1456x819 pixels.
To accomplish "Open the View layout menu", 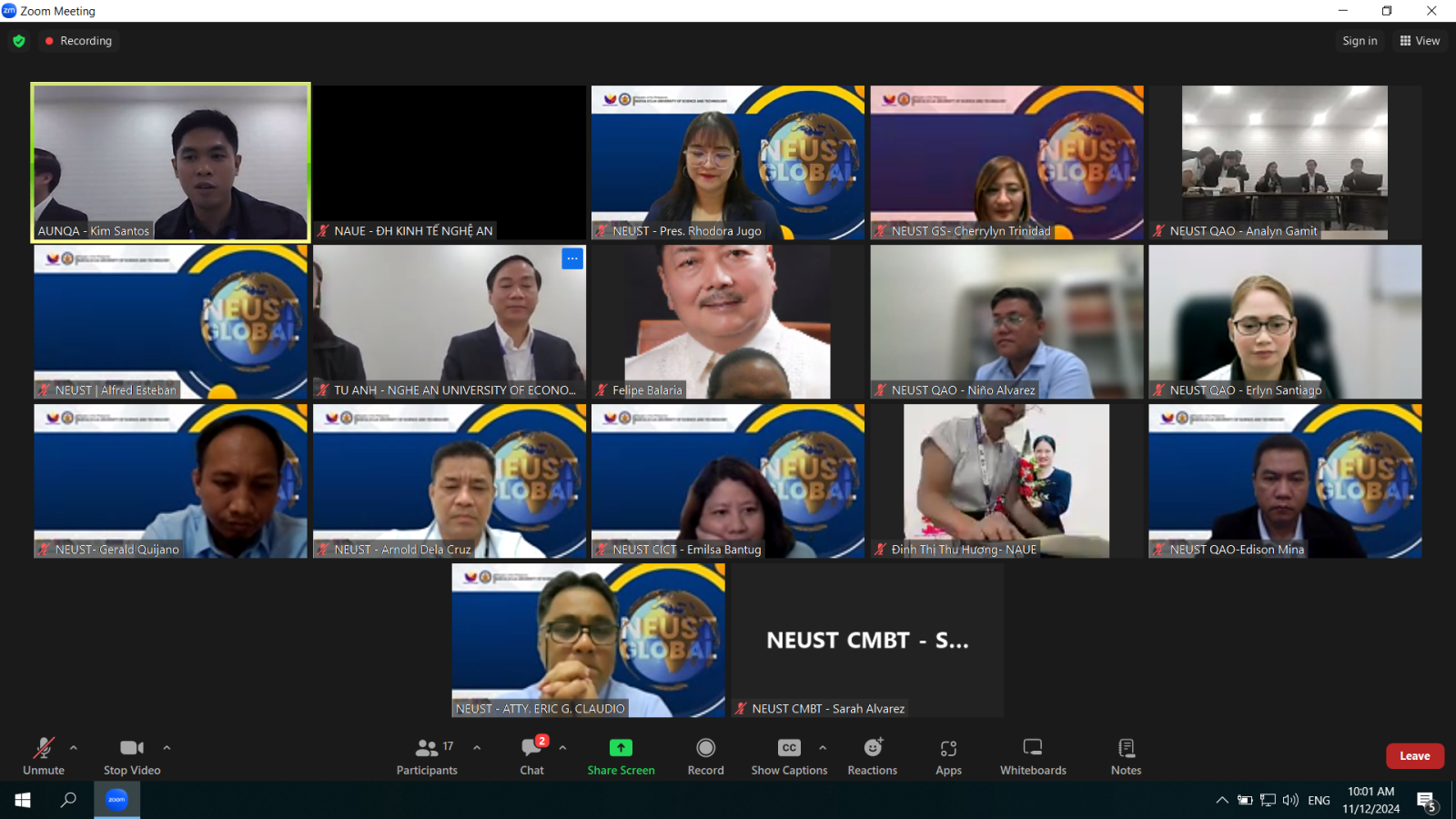I will 1420,41.
